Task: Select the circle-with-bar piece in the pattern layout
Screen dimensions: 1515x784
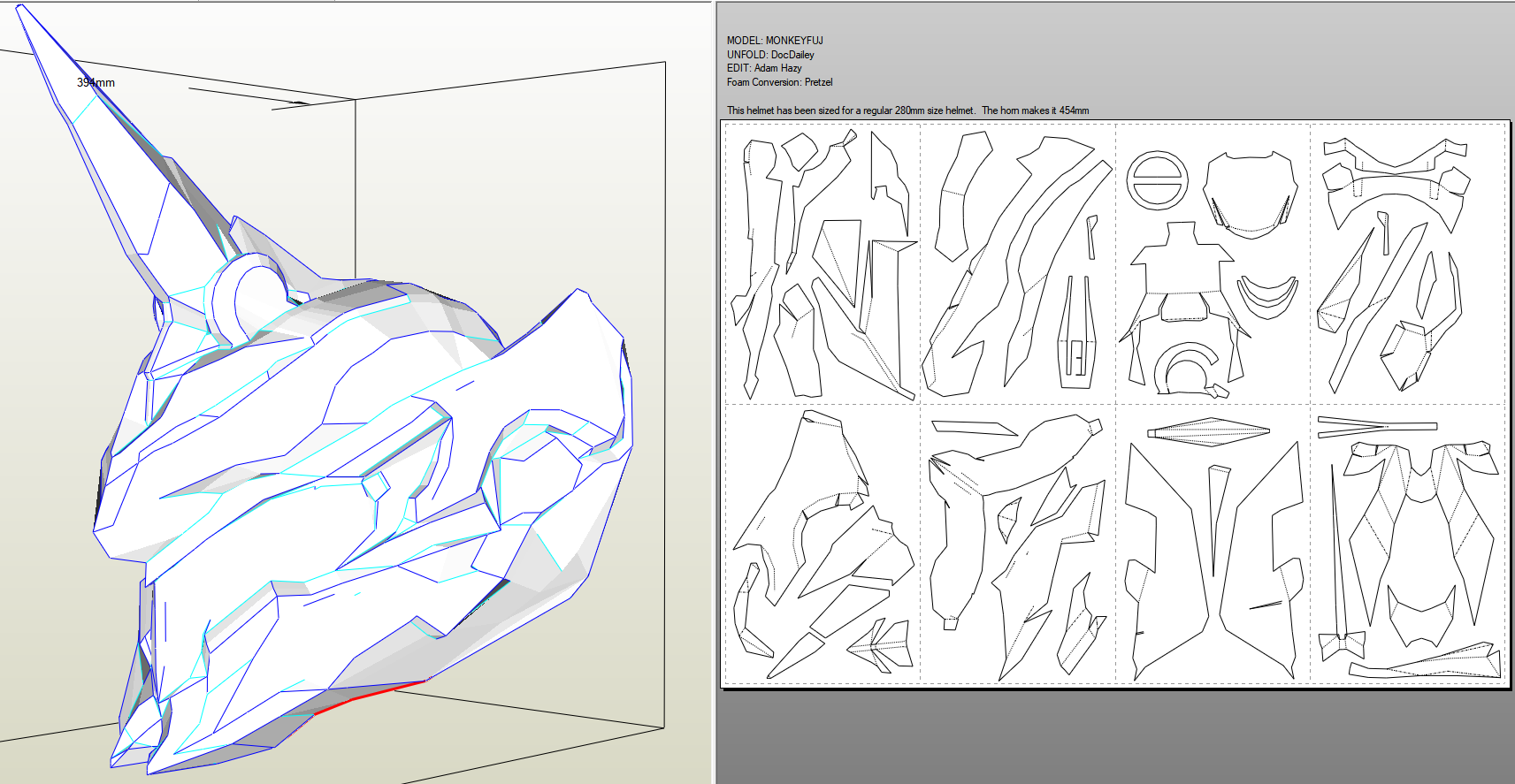Action: pyautogui.click(x=1157, y=180)
